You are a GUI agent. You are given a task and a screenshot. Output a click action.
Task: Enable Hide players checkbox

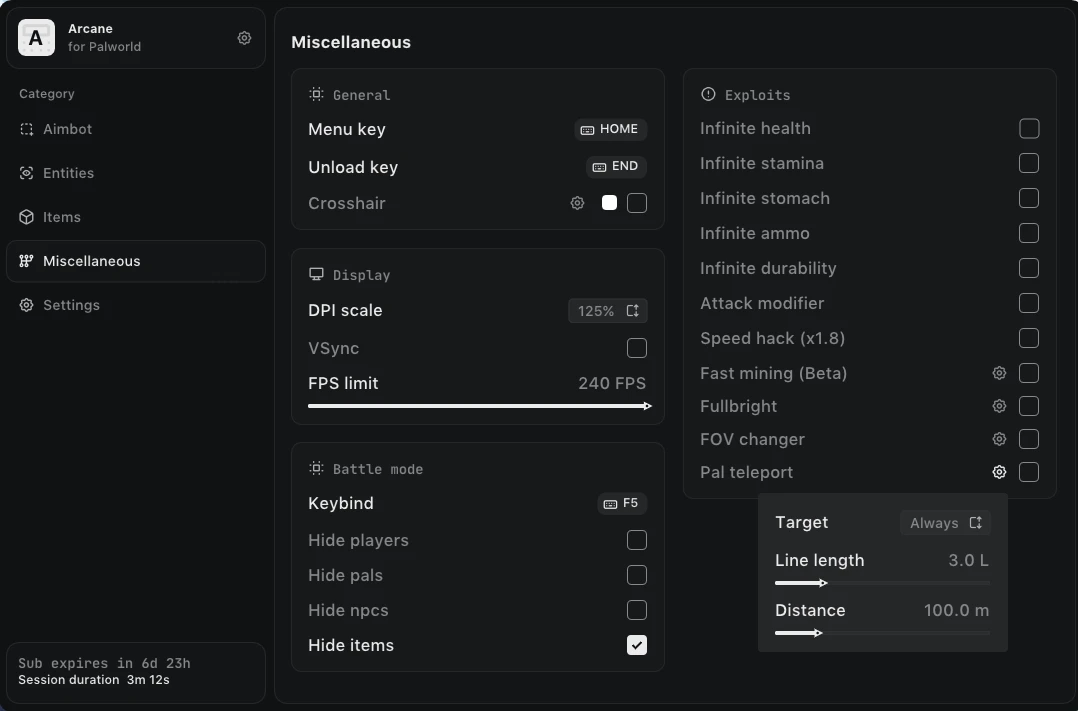coord(637,540)
